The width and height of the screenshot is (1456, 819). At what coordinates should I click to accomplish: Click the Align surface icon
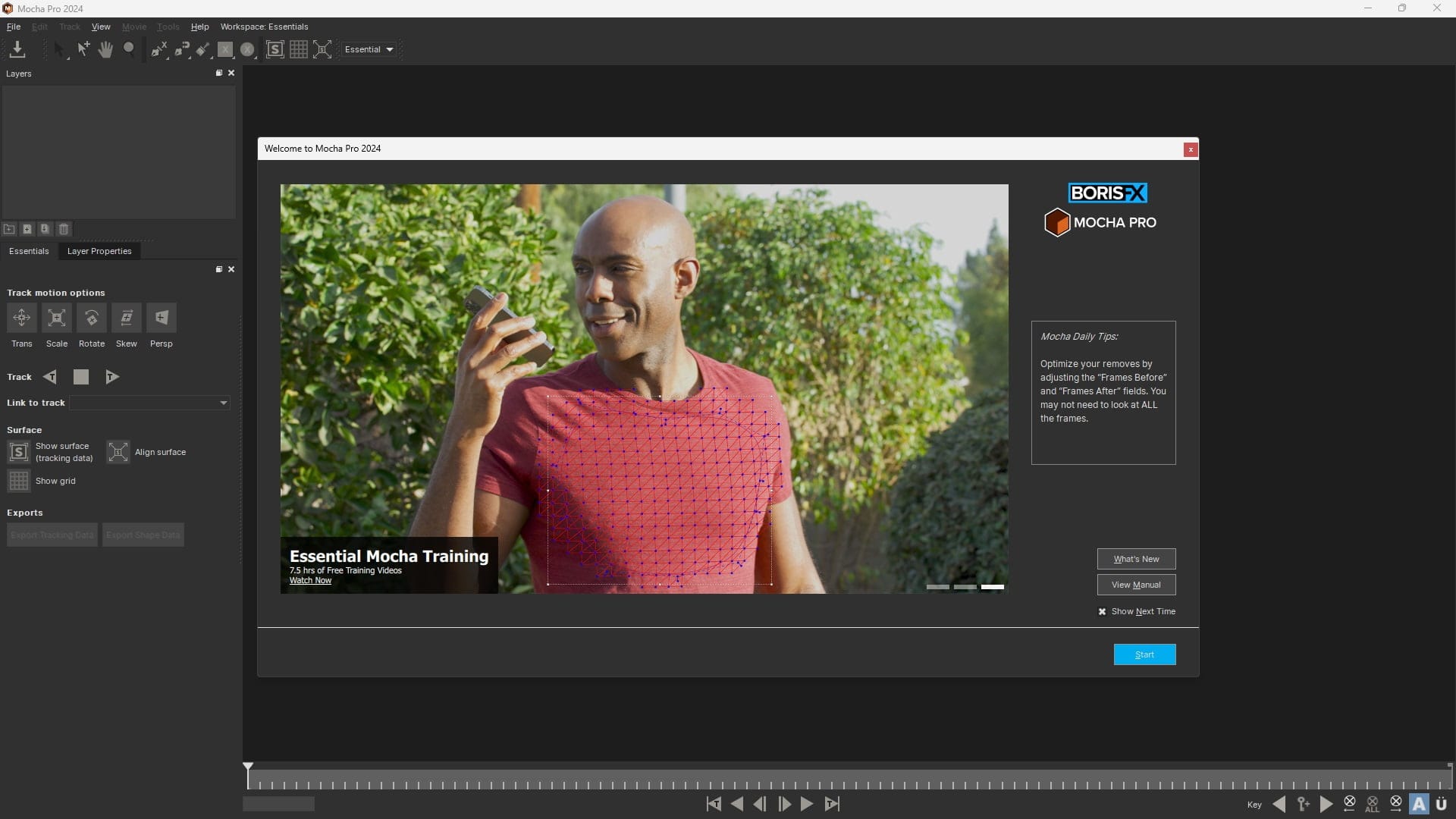(118, 452)
